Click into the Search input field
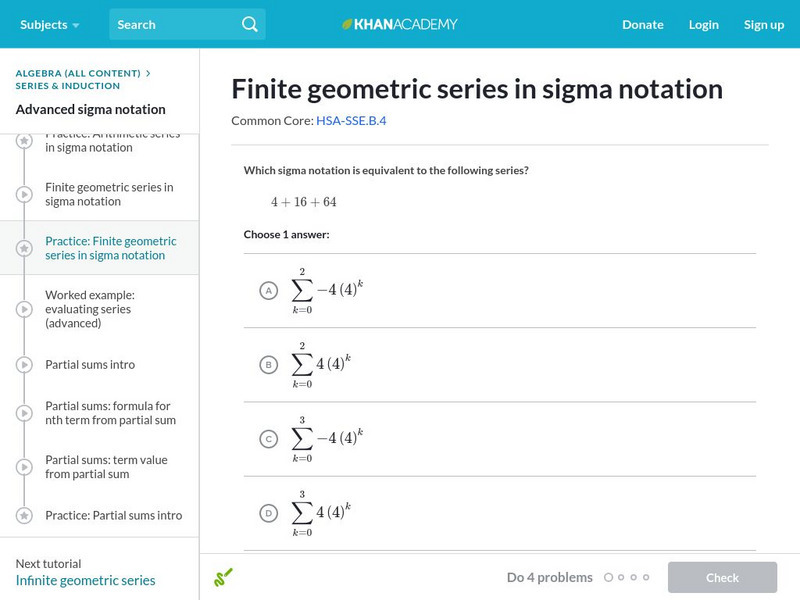This screenshot has height=600, width=800. [x=175, y=24]
